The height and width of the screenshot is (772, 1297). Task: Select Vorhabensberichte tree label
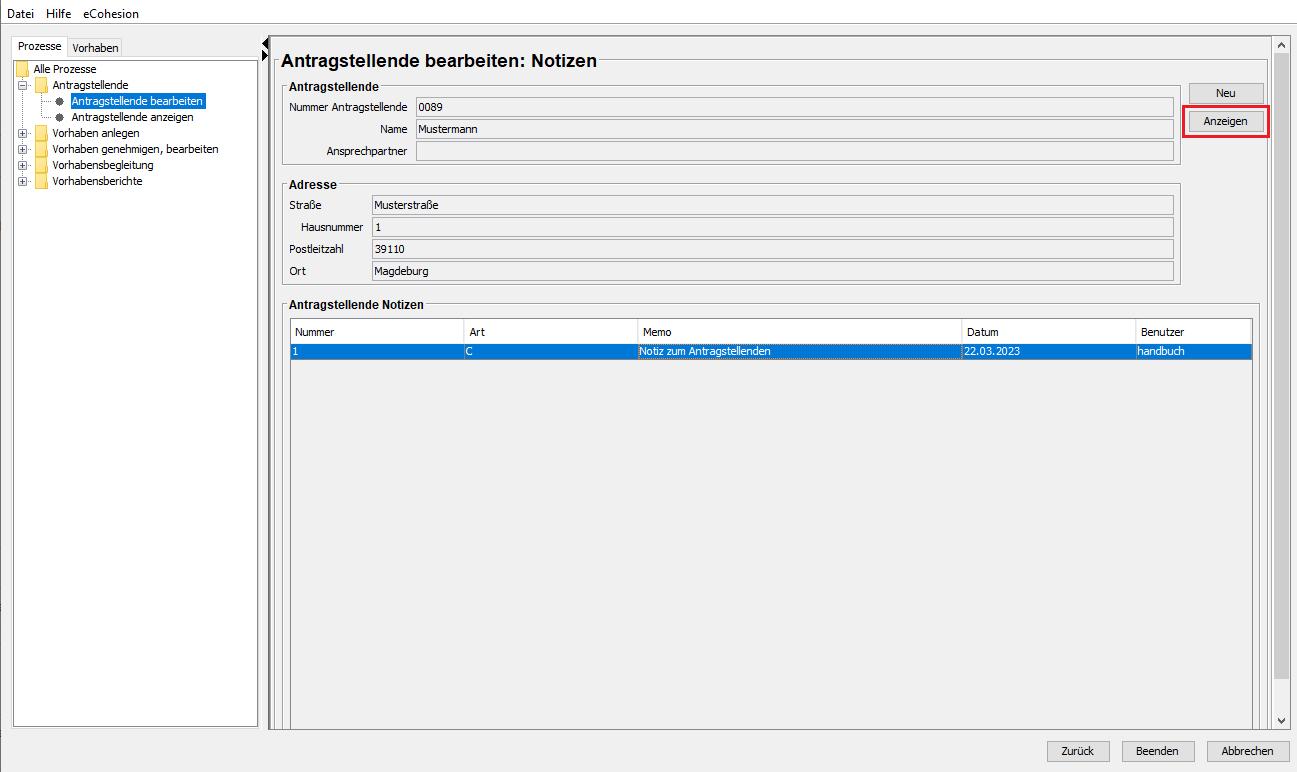pyautogui.click(x=97, y=181)
